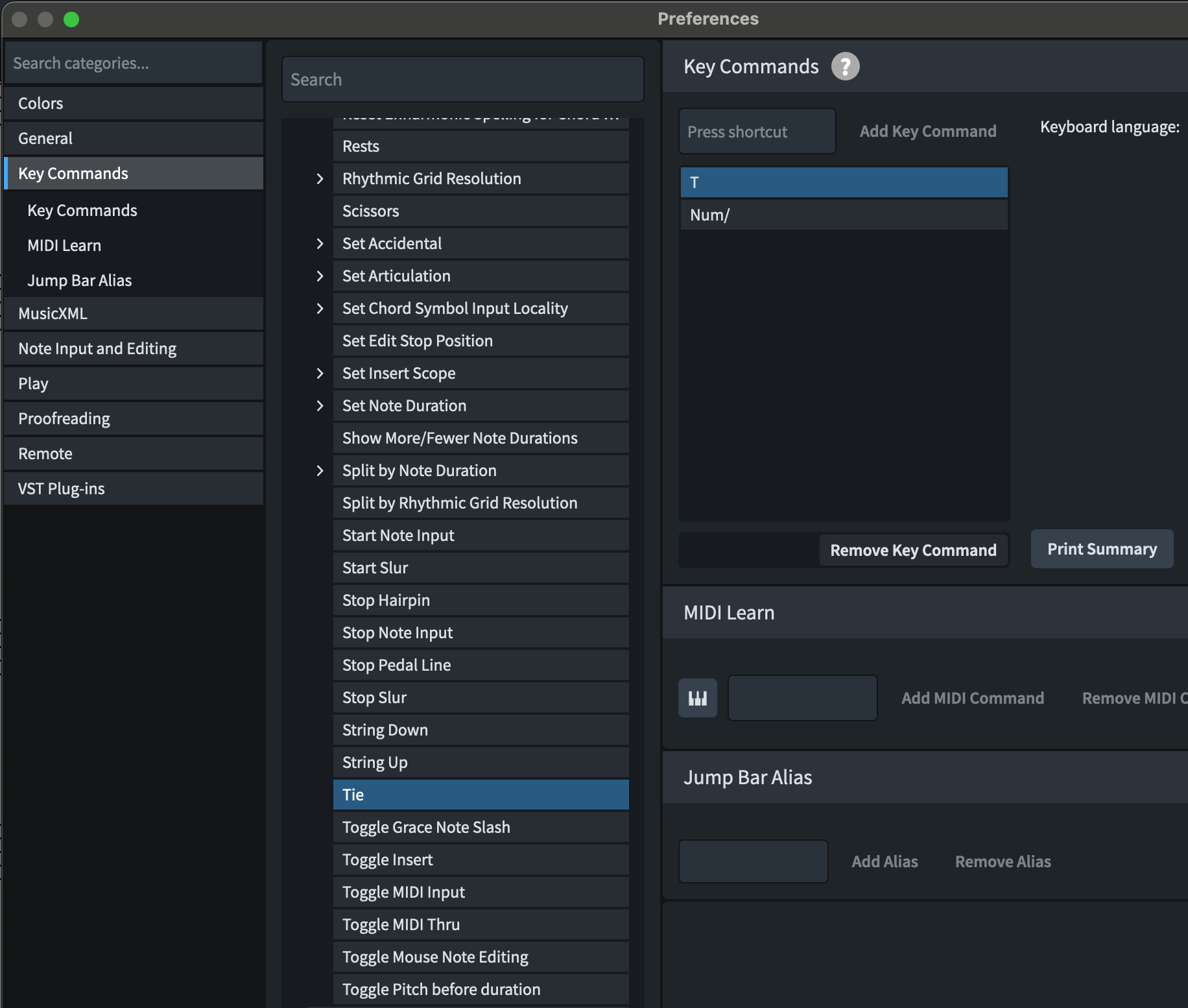Expand the Set Insert Scope group
Image resolution: width=1188 pixels, height=1008 pixels.
320,373
